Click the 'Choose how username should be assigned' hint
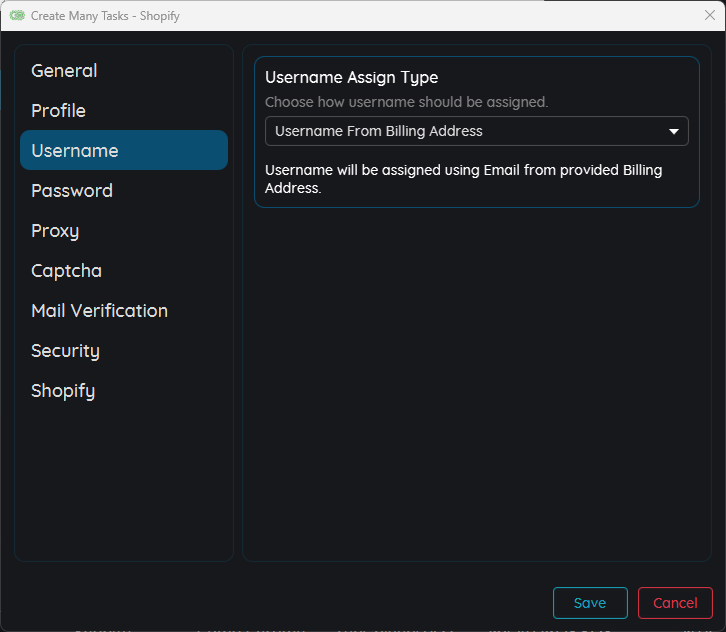The image size is (726, 632). point(406,102)
